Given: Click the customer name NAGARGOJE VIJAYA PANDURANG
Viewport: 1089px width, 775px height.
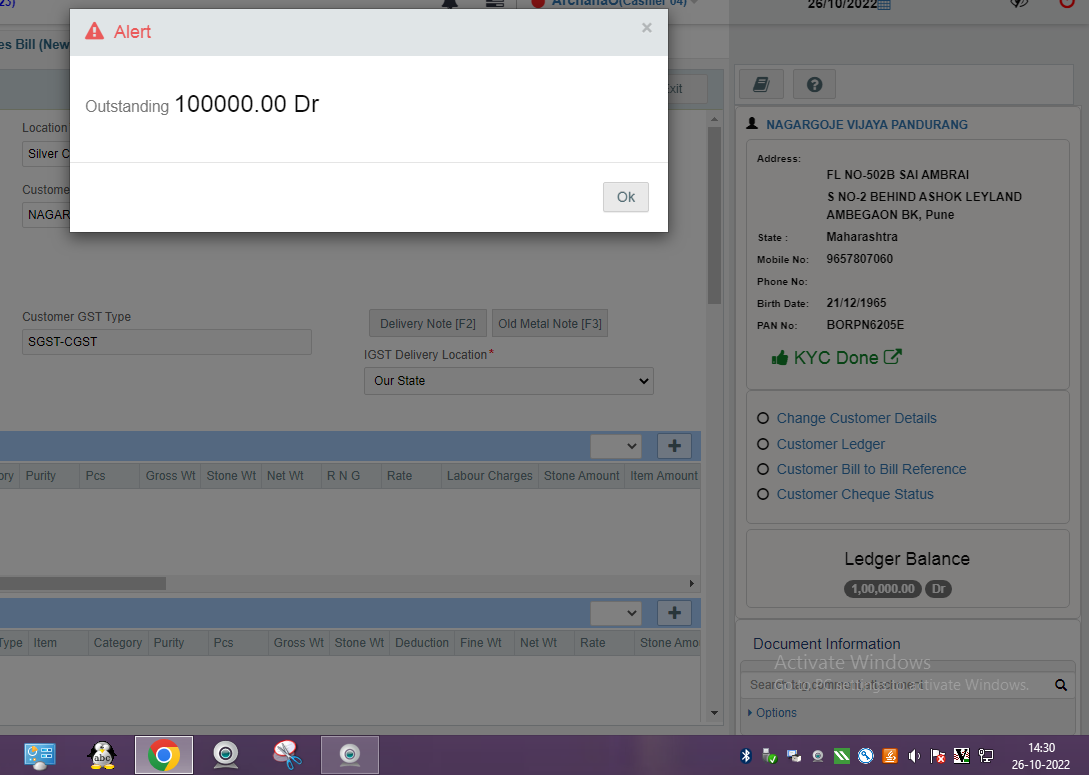Looking at the screenshot, I should (867, 124).
